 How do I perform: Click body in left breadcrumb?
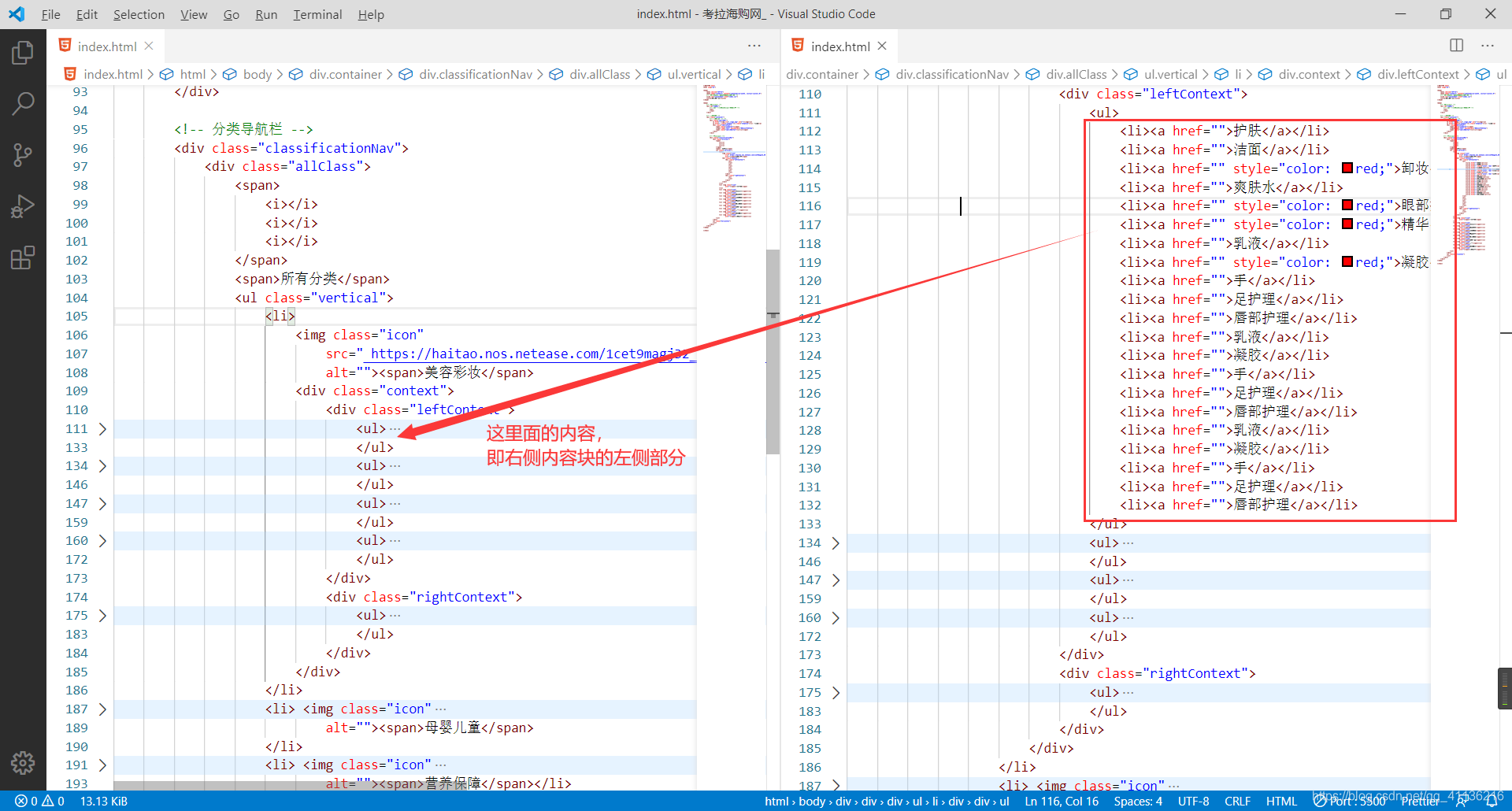click(258, 74)
